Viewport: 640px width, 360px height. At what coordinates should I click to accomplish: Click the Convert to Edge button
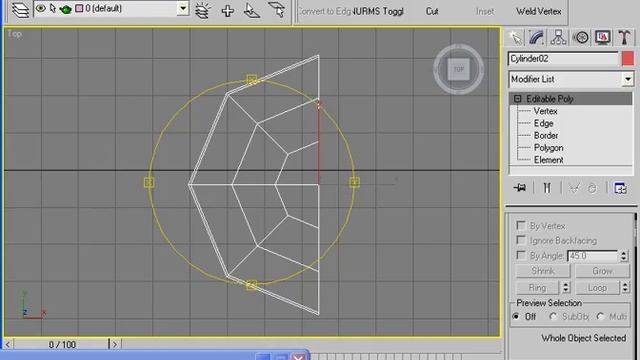324,11
